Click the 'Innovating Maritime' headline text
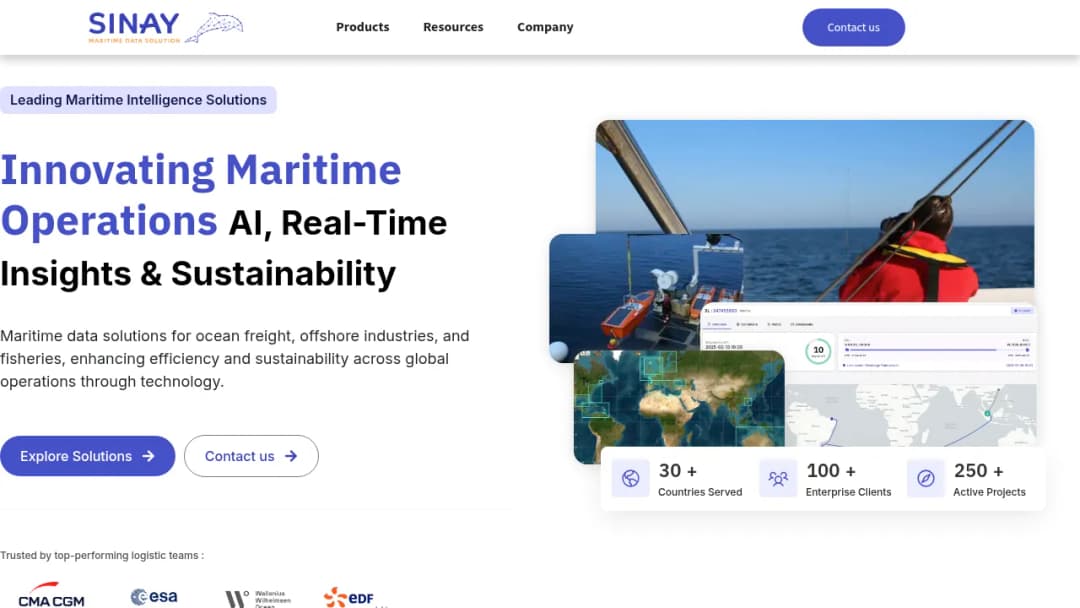The height and width of the screenshot is (608, 1080). (200, 170)
